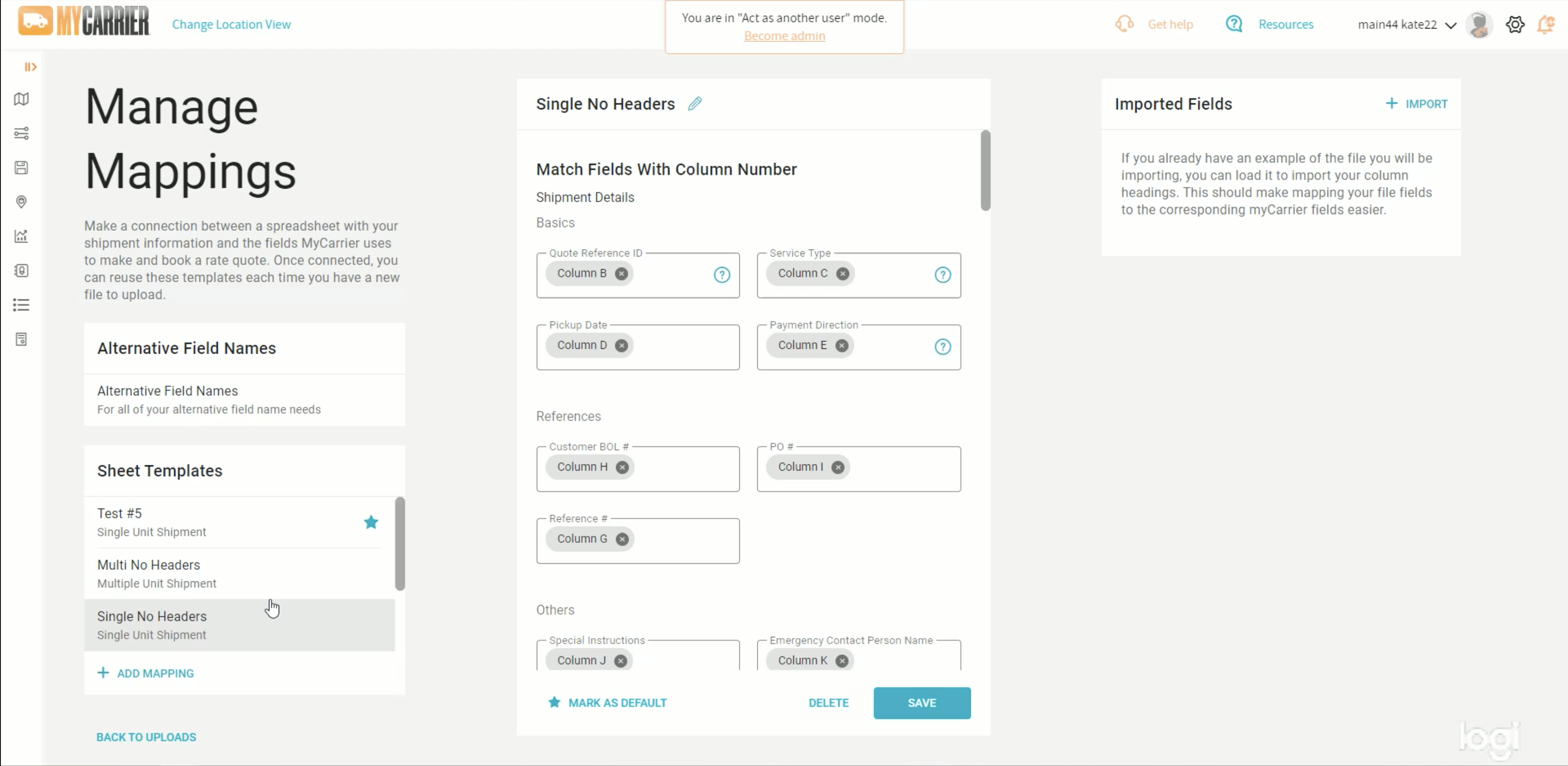Open help for Quote Reference ID field
This screenshot has width=1568, height=766.
722,274
